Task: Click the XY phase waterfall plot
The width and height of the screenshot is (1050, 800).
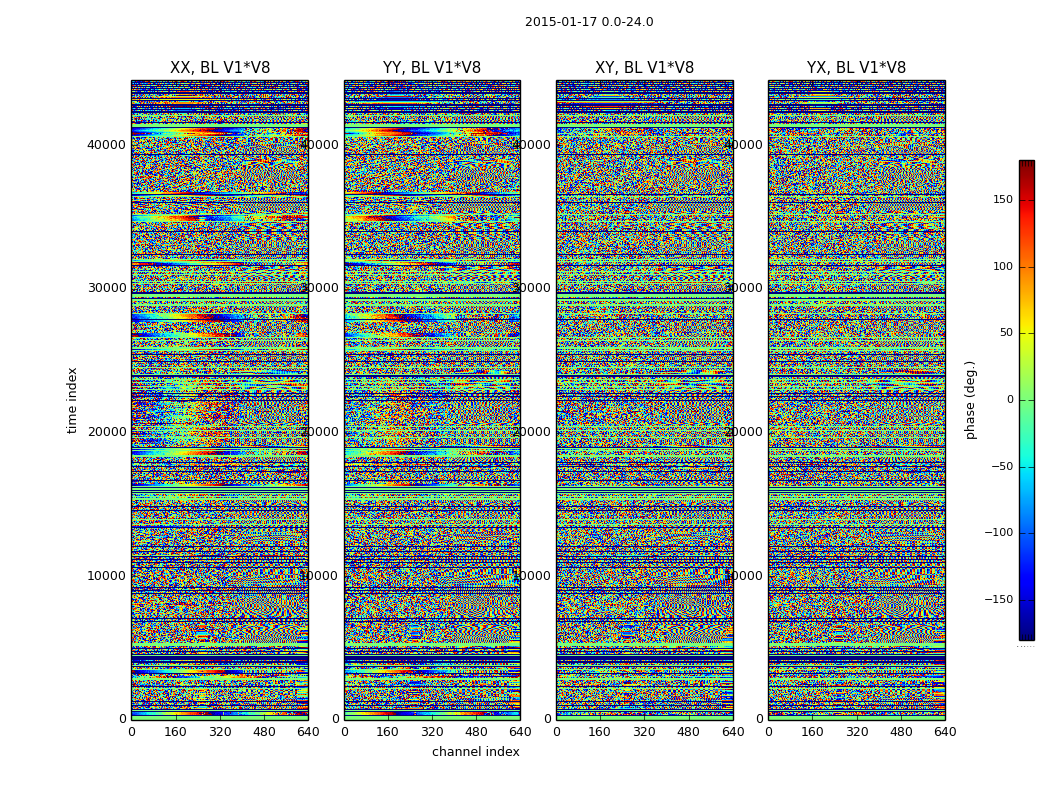Action: pos(644,400)
